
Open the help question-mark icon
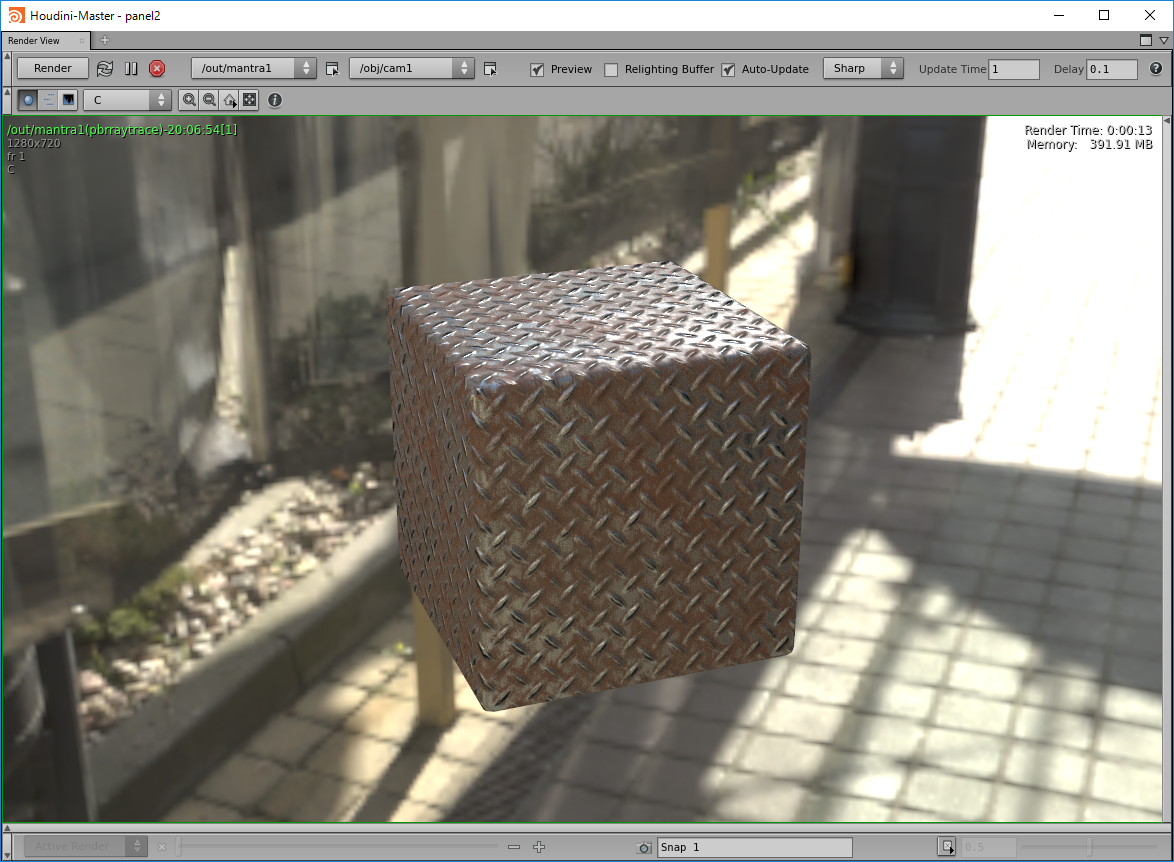pos(1157,69)
